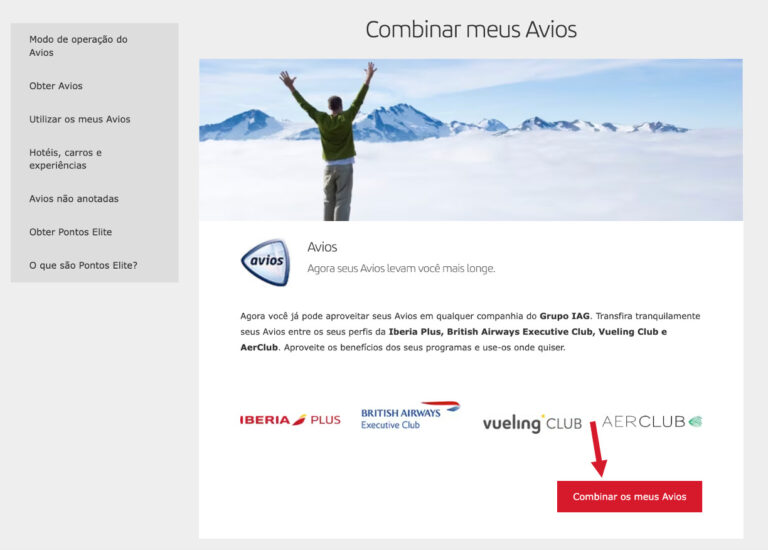The image size is (768, 550).
Task: Click the Combinar meus Avios page heading
Action: coord(471,29)
